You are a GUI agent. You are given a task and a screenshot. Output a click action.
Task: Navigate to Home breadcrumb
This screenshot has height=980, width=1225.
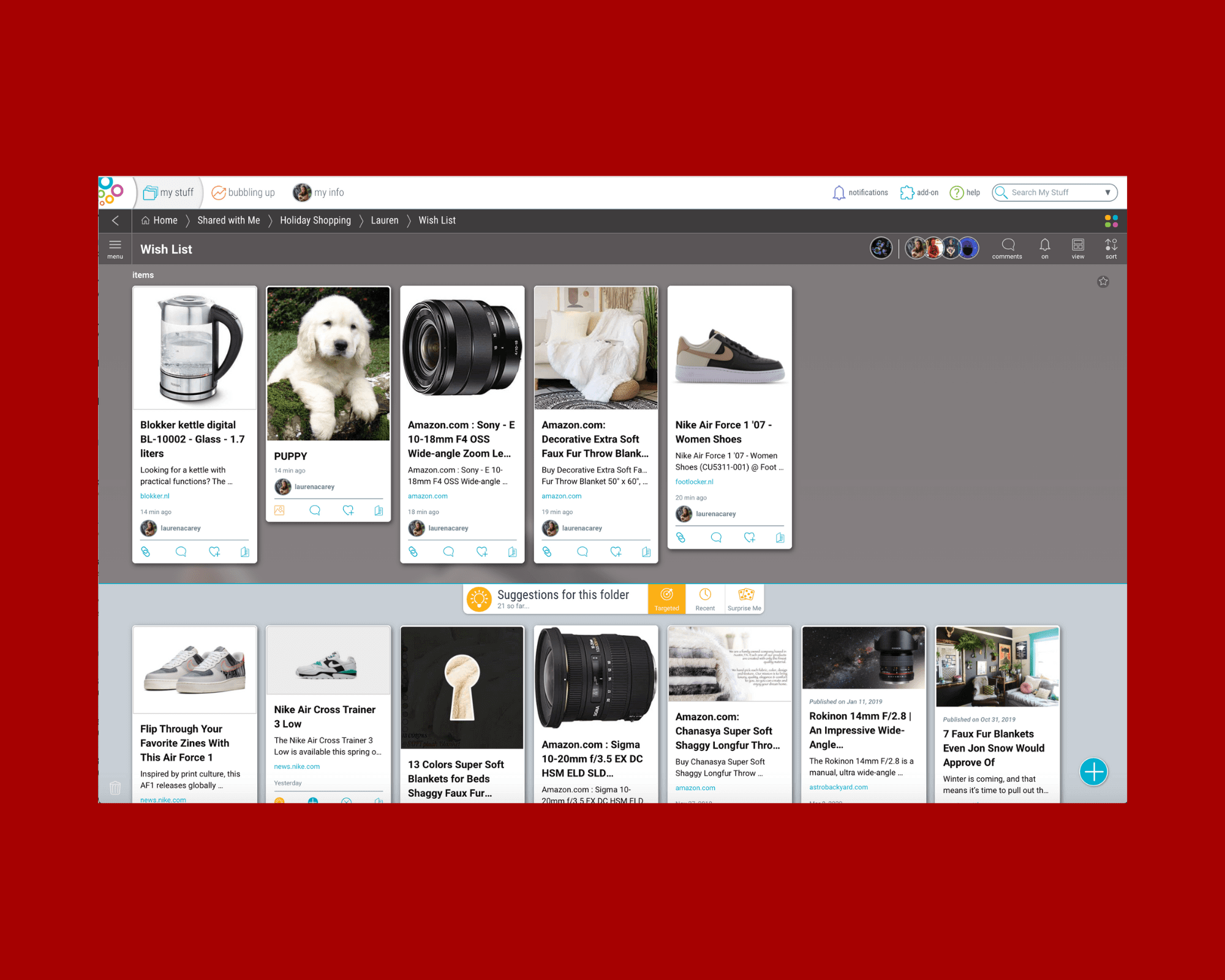click(x=159, y=221)
